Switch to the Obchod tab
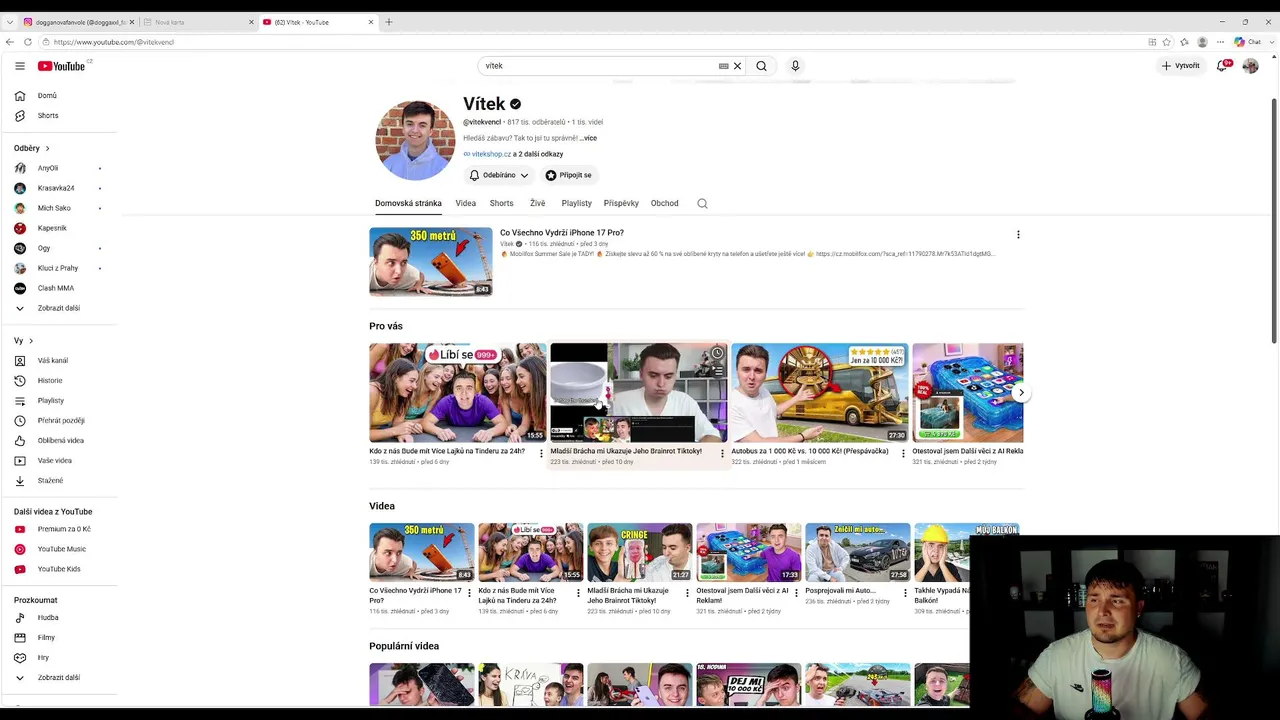This screenshot has width=1280, height=720. [x=665, y=203]
